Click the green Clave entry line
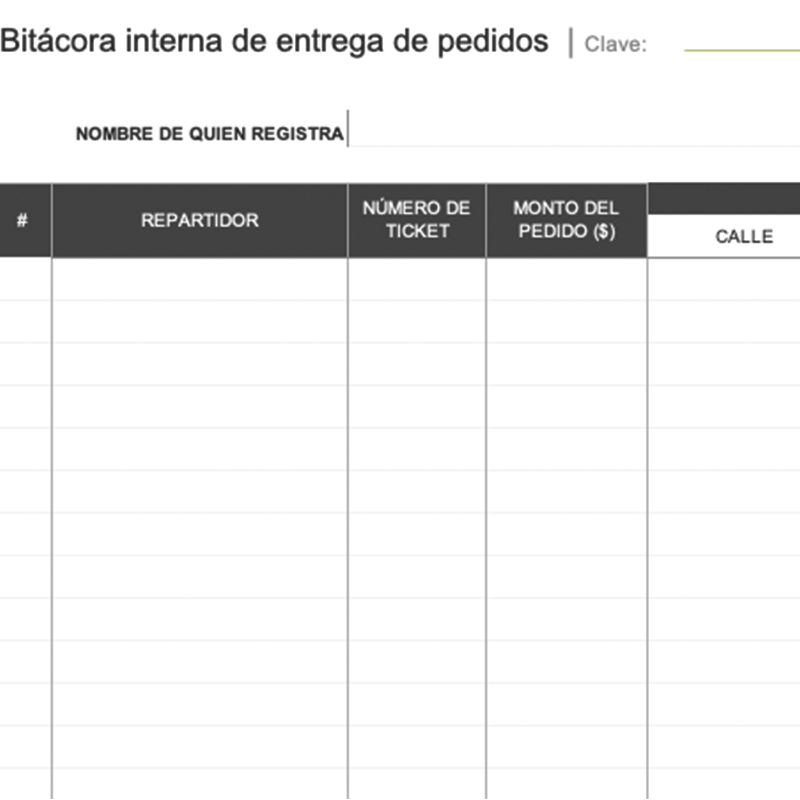This screenshot has width=800, height=800. (x=742, y=50)
